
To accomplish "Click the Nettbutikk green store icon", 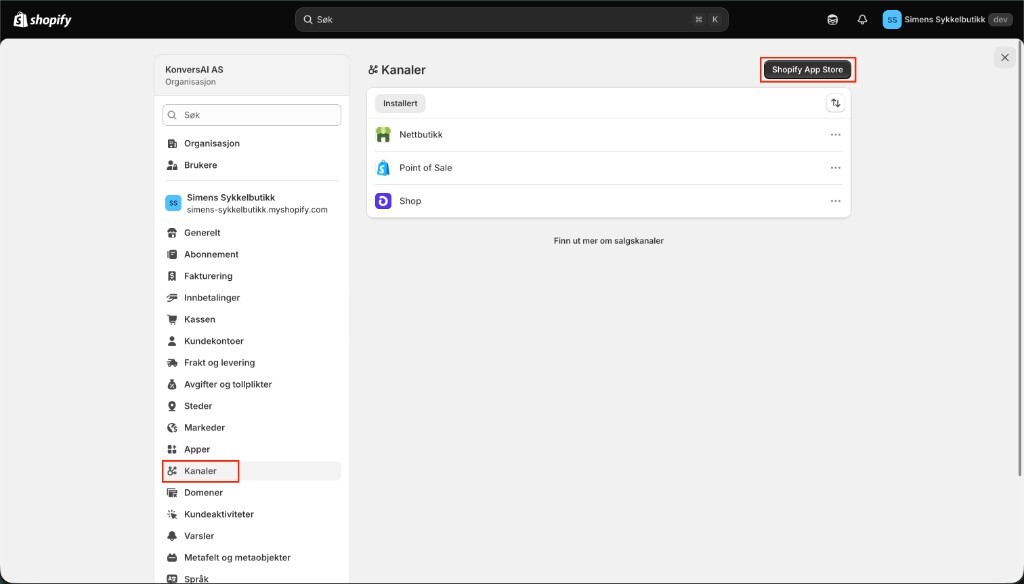I will click(x=383, y=135).
